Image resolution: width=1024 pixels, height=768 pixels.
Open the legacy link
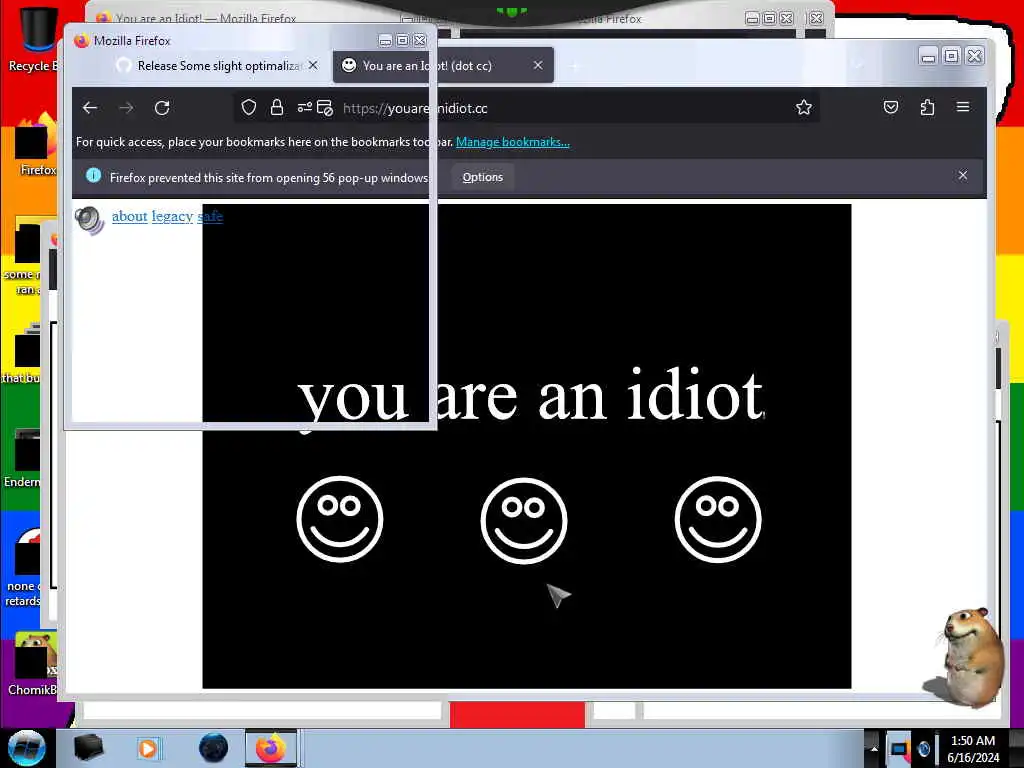click(172, 216)
